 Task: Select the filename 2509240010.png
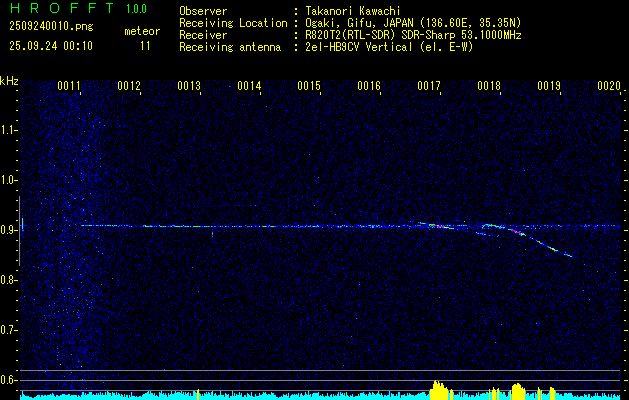(x=51, y=27)
